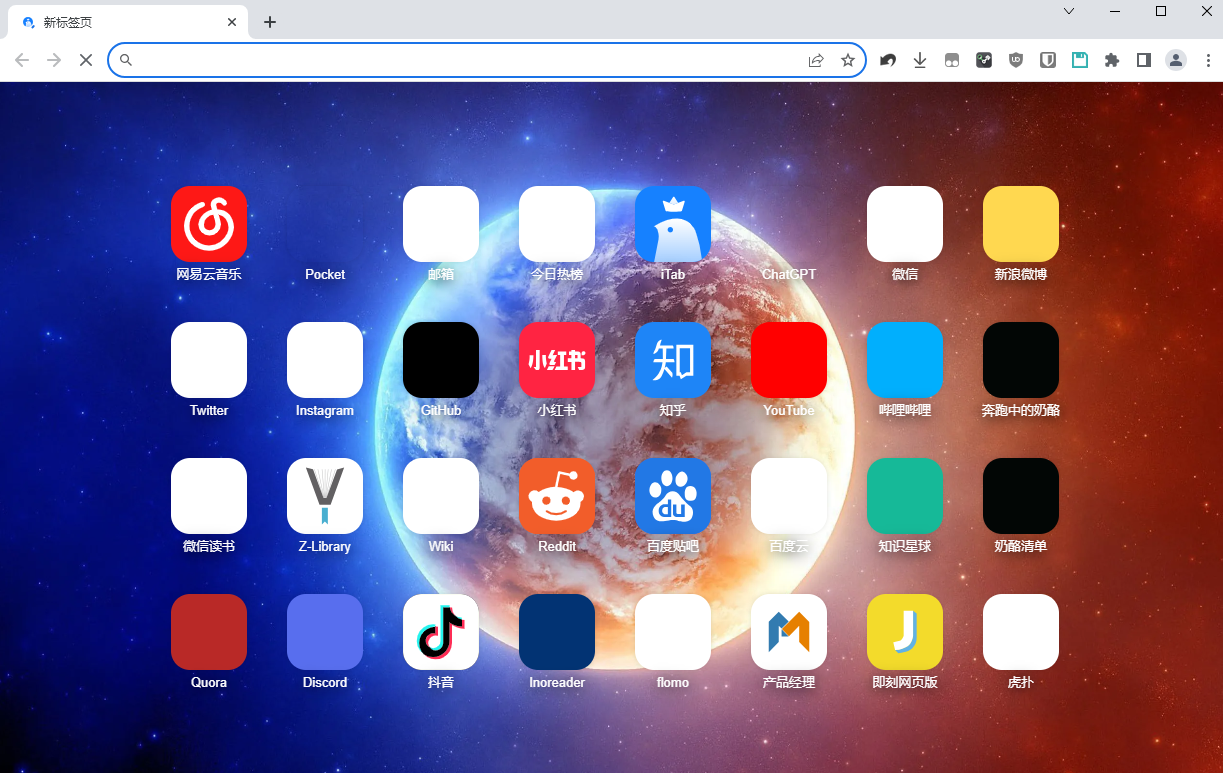The height and width of the screenshot is (773, 1223).
Task: Open the Z-Library shortcut icon
Action: 325,496
